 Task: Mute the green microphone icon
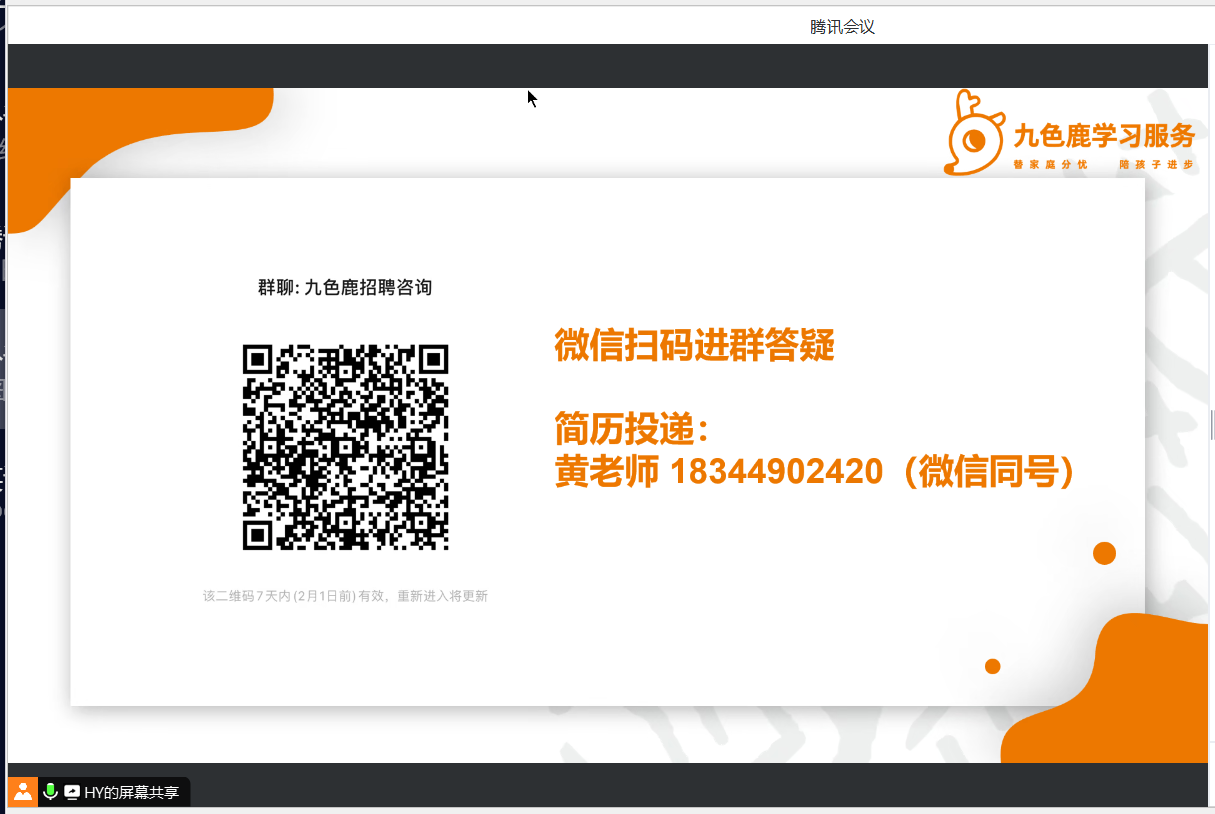(50, 792)
